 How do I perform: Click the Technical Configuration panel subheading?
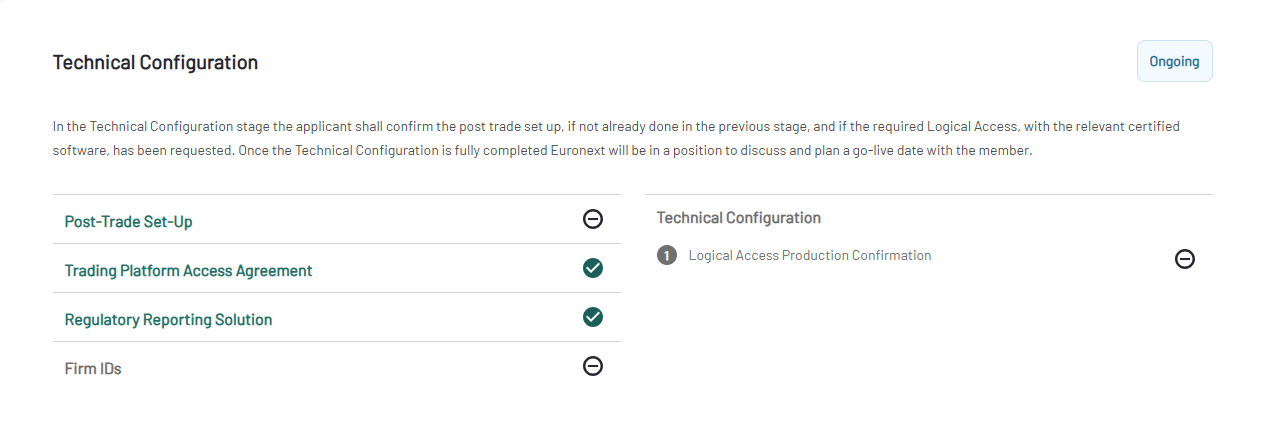(x=739, y=217)
